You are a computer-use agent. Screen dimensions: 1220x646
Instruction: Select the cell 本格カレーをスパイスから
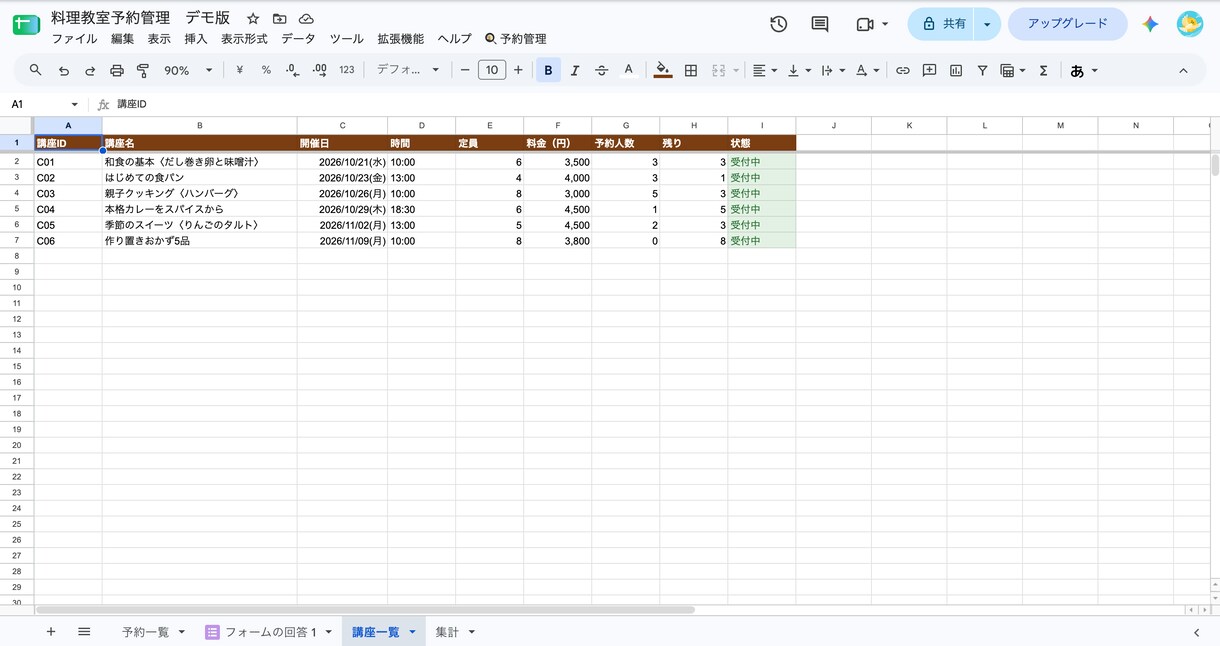click(199, 209)
